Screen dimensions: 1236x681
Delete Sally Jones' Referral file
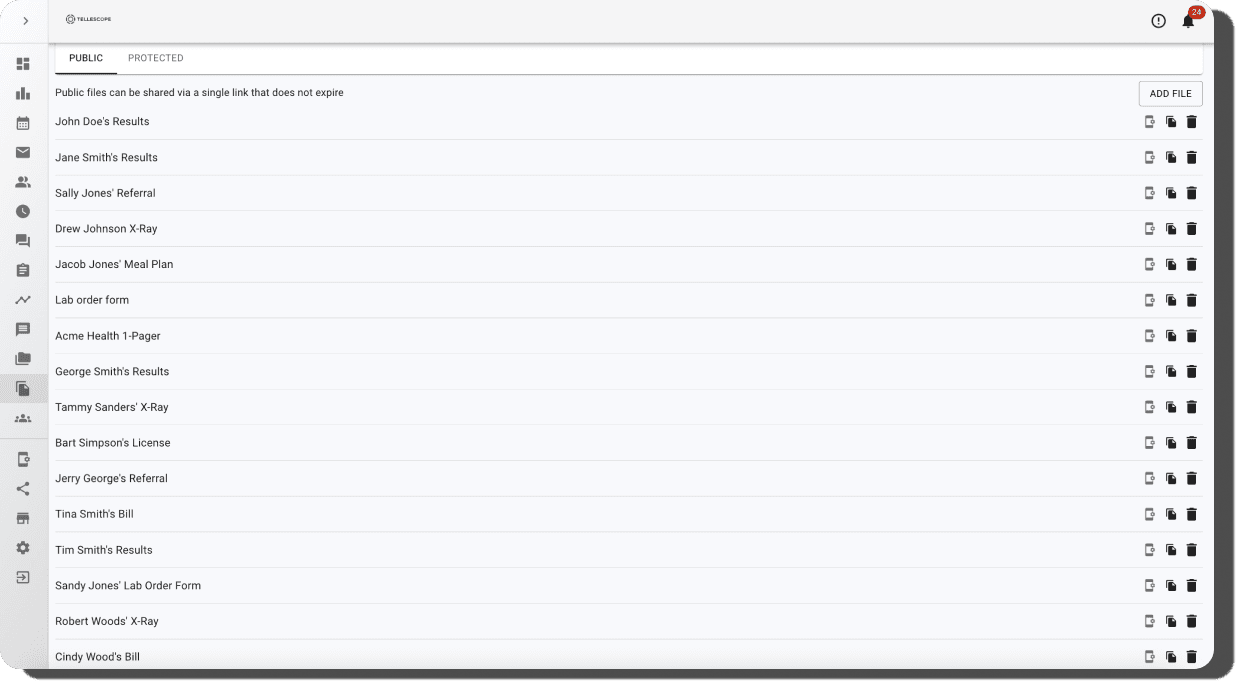point(1191,193)
